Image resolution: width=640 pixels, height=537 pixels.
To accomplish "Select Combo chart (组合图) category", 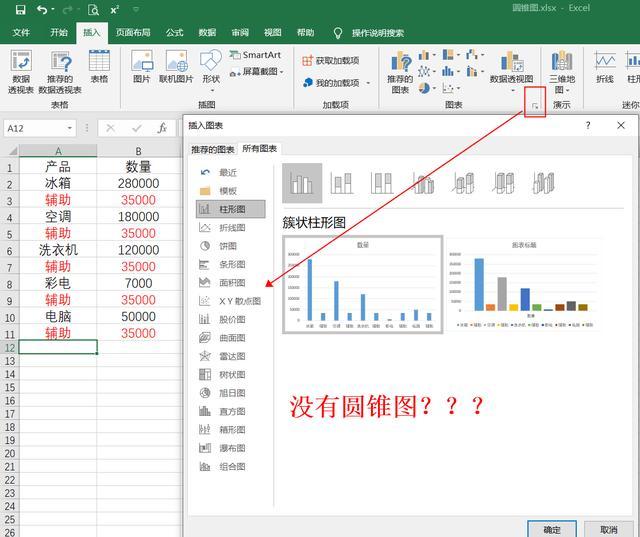I will tap(231, 466).
